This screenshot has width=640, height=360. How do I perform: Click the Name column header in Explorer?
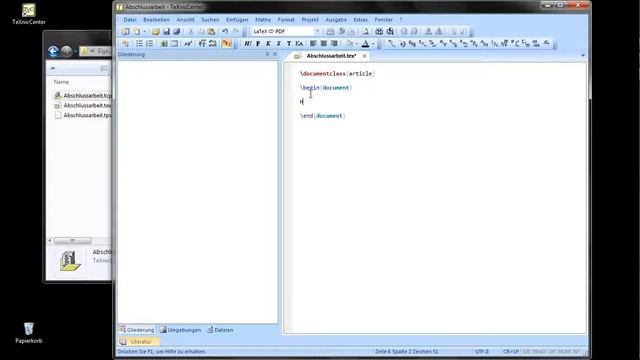point(61,82)
